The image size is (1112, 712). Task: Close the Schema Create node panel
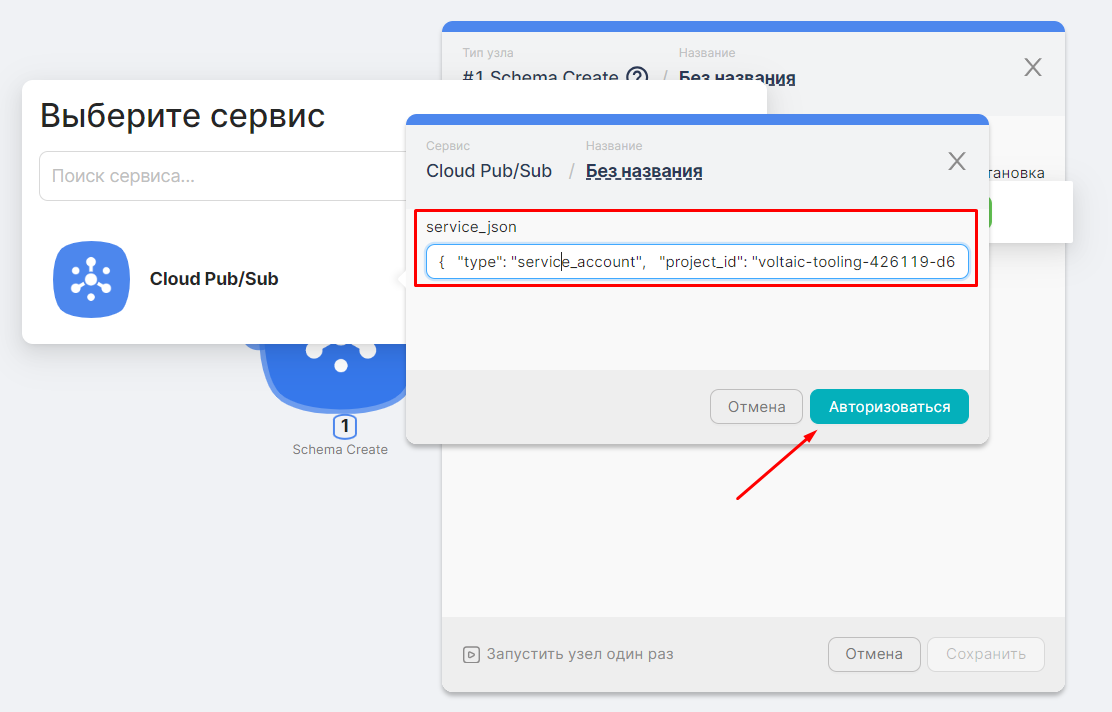pyautogui.click(x=1033, y=67)
